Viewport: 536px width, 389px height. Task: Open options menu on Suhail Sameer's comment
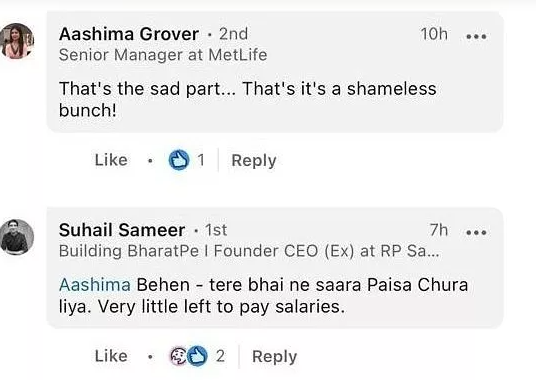pyautogui.click(x=476, y=232)
